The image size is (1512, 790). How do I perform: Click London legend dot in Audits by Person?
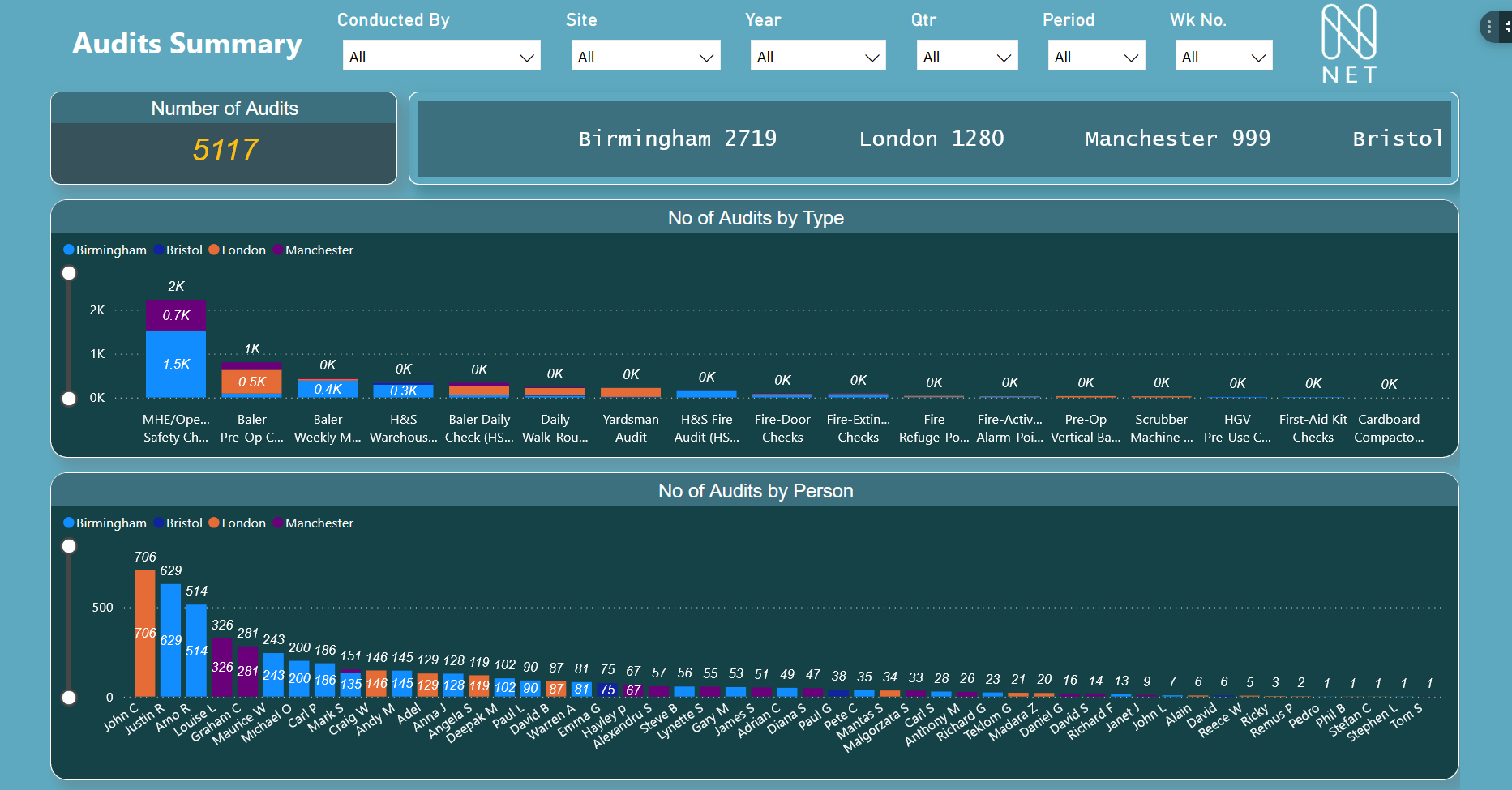215,523
